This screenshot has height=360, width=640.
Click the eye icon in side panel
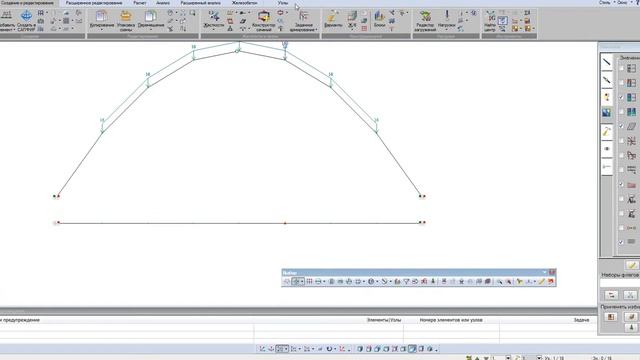(607, 149)
